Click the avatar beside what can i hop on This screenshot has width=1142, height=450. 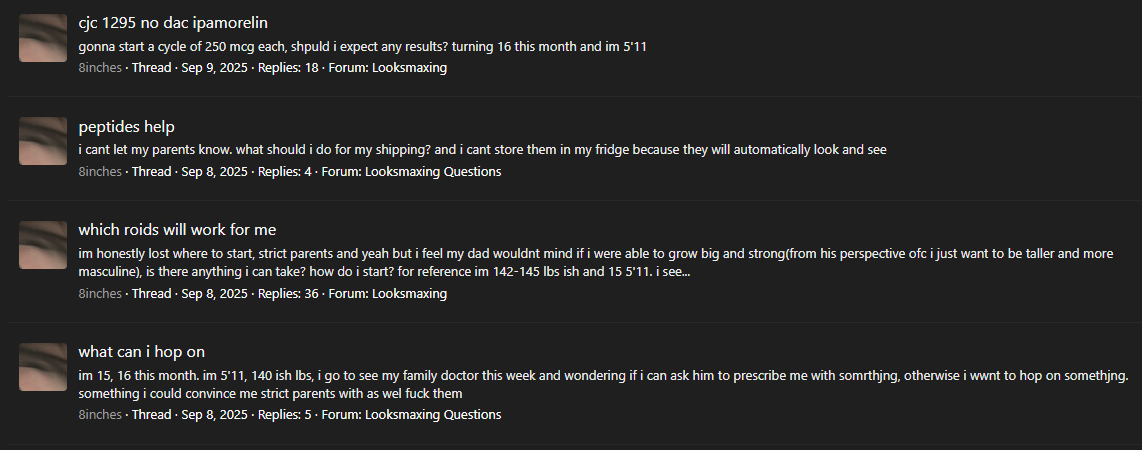tap(43, 367)
